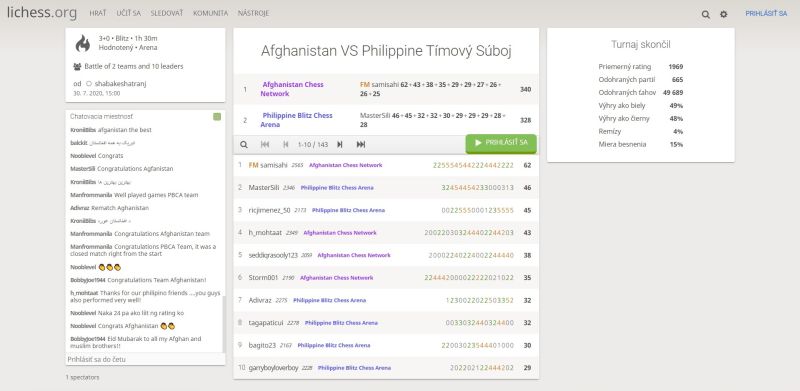Open Philippine Blitz Chess Arena team in standings header
This screenshot has height=391, width=800.
[296, 120]
